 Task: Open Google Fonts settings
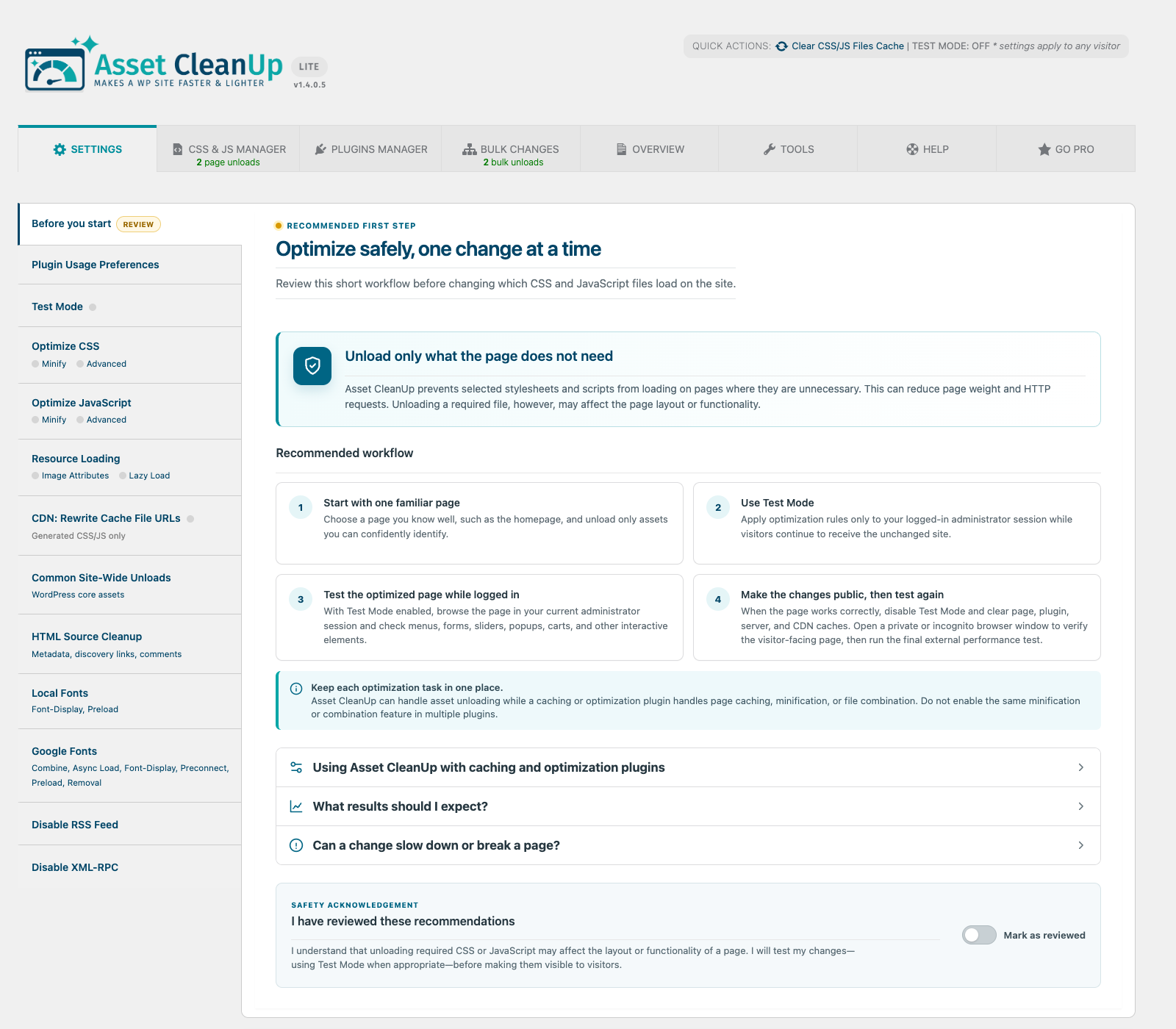pos(129,766)
